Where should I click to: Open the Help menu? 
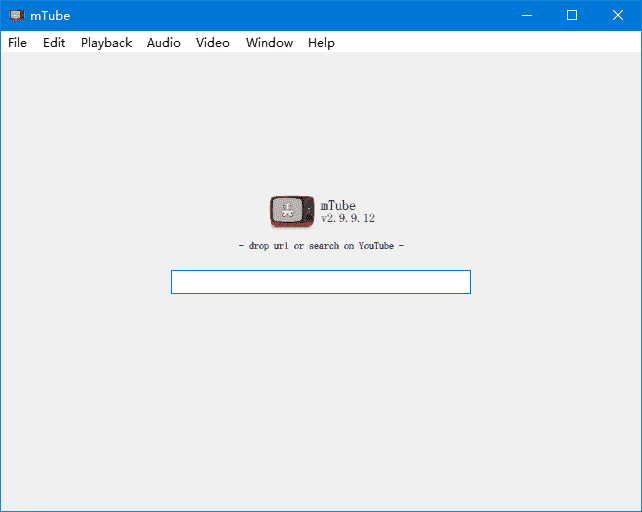click(x=321, y=43)
